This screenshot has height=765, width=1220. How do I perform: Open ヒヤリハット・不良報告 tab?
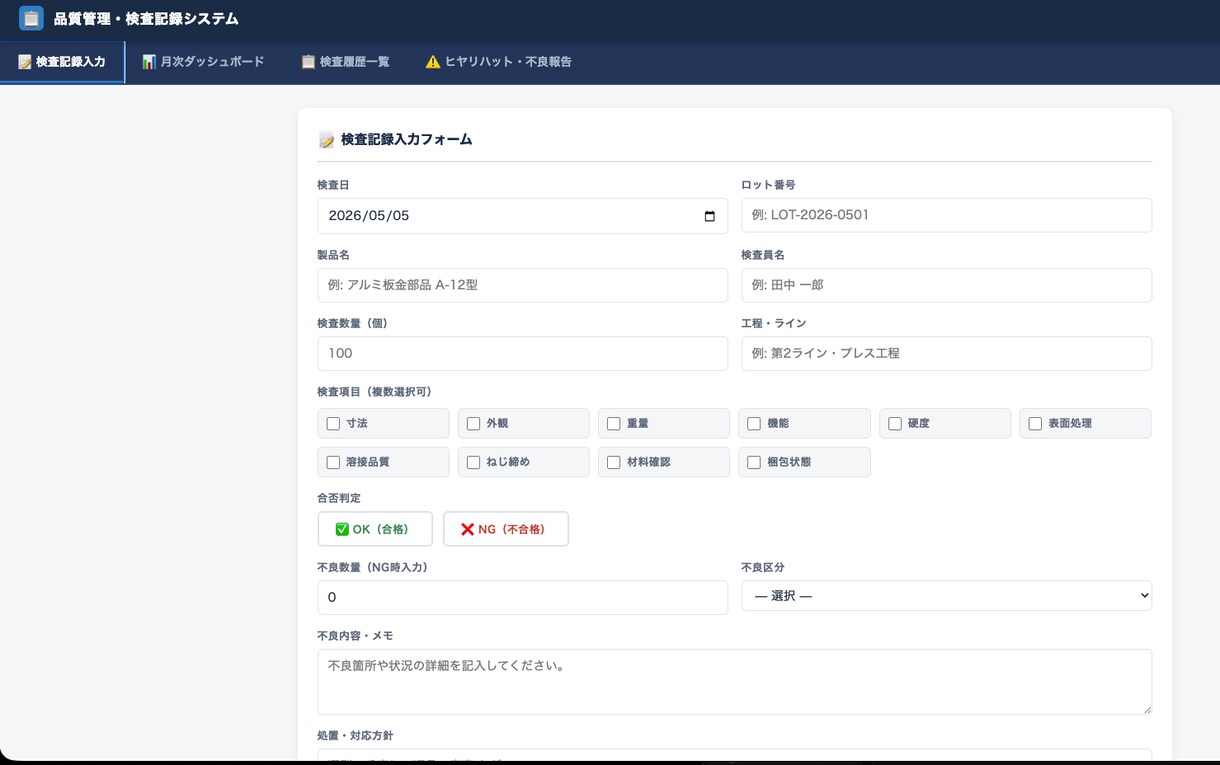click(x=498, y=62)
